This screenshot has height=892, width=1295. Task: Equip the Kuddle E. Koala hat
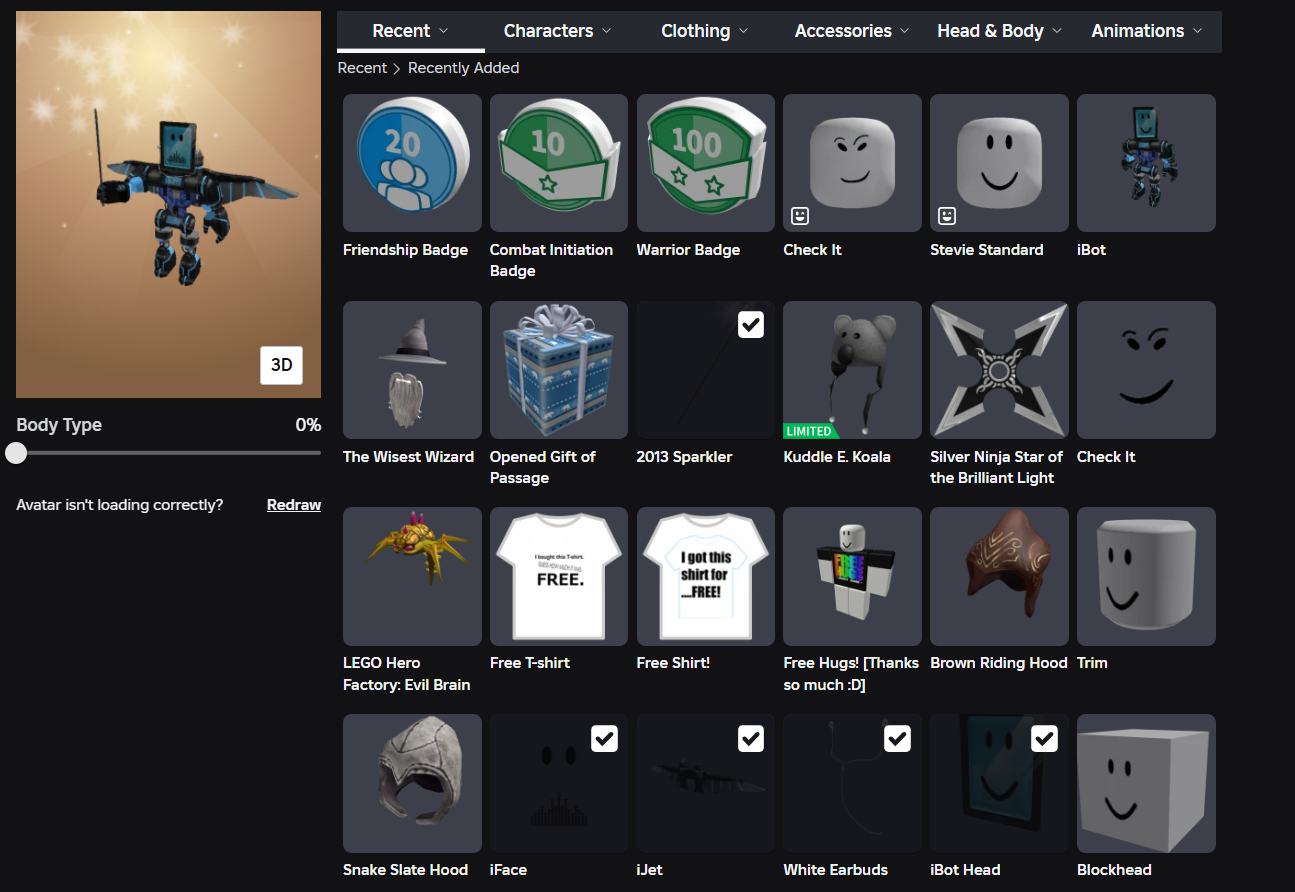(852, 370)
